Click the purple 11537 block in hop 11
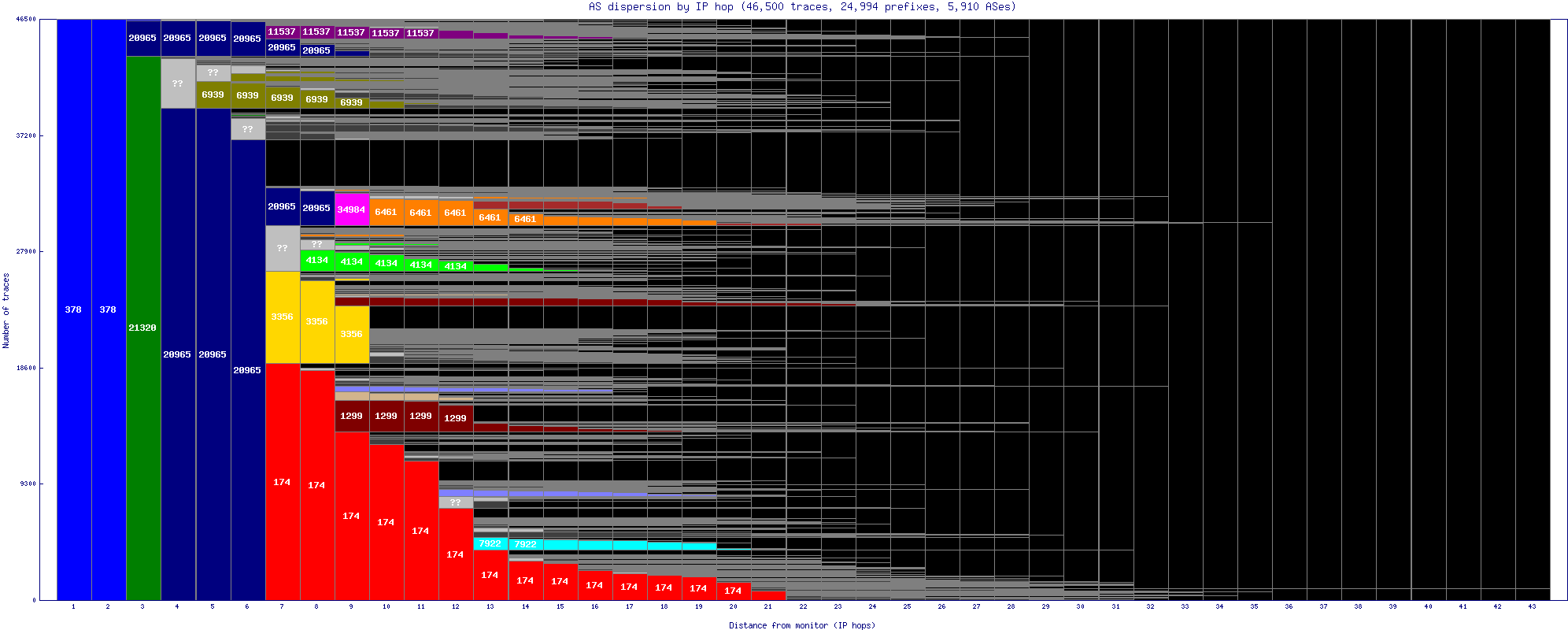The image size is (1568, 630). coord(420,33)
